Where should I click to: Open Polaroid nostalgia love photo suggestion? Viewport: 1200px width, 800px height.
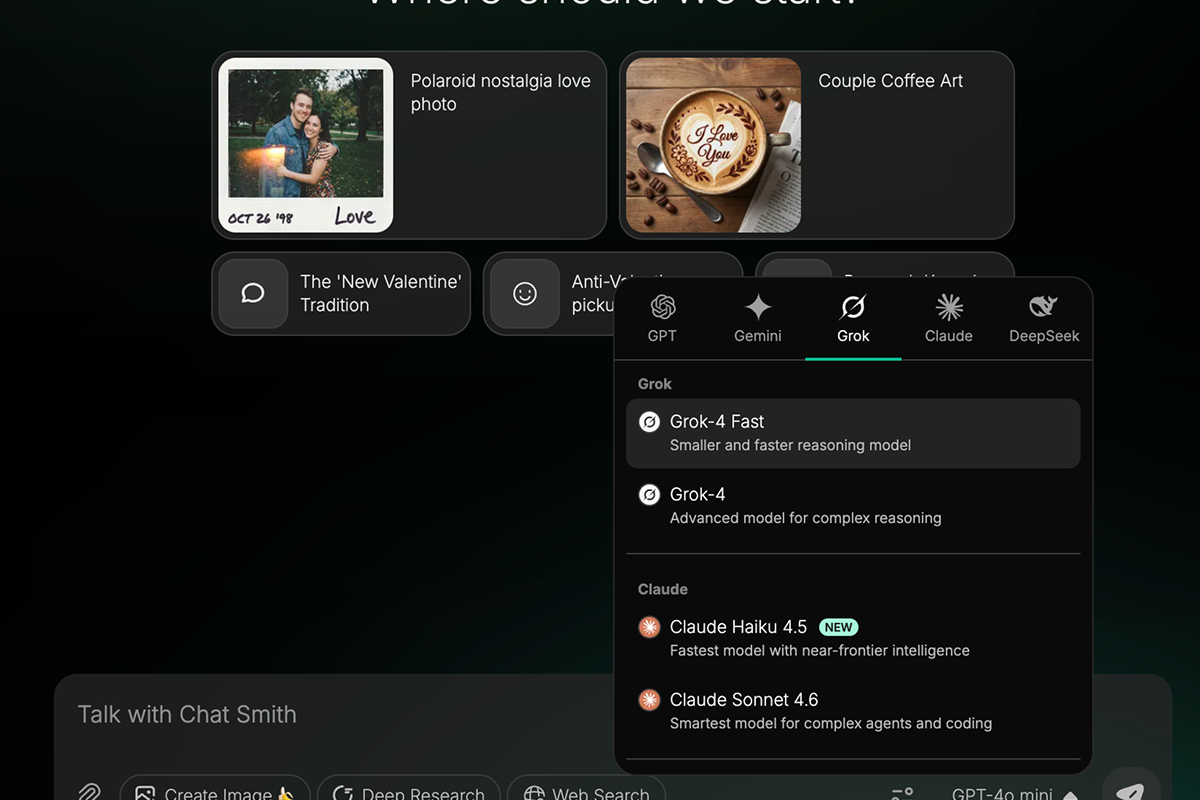click(409, 145)
